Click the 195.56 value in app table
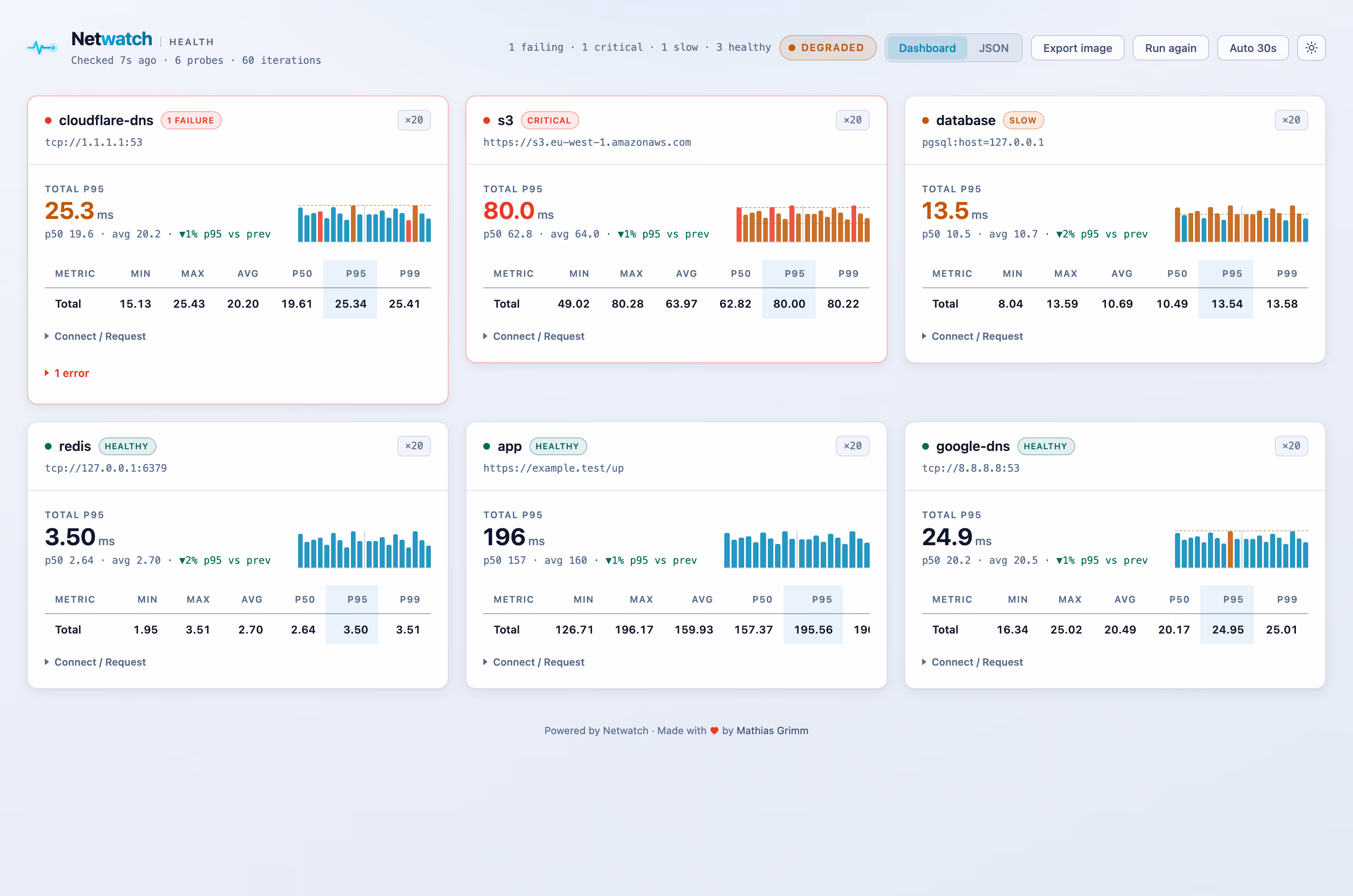This screenshot has height=896, width=1353. [x=813, y=630]
